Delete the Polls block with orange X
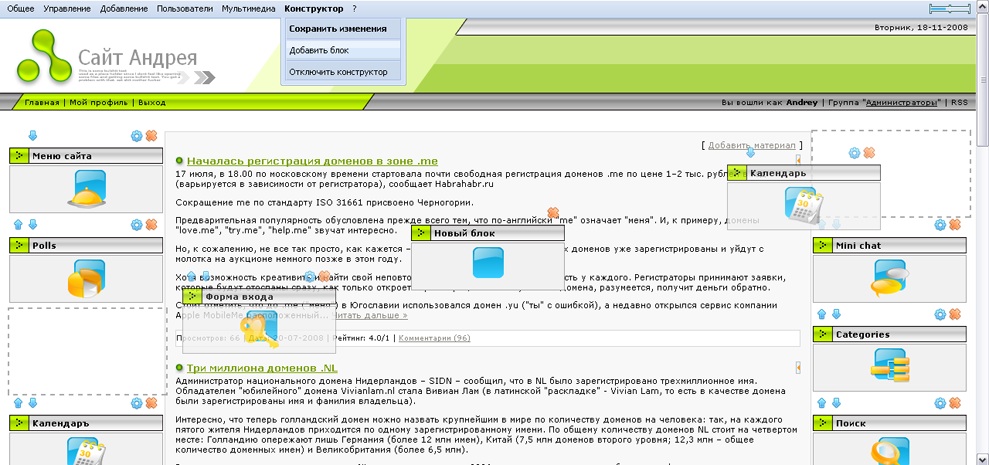The image size is (989, 465). tap(152, 224)
